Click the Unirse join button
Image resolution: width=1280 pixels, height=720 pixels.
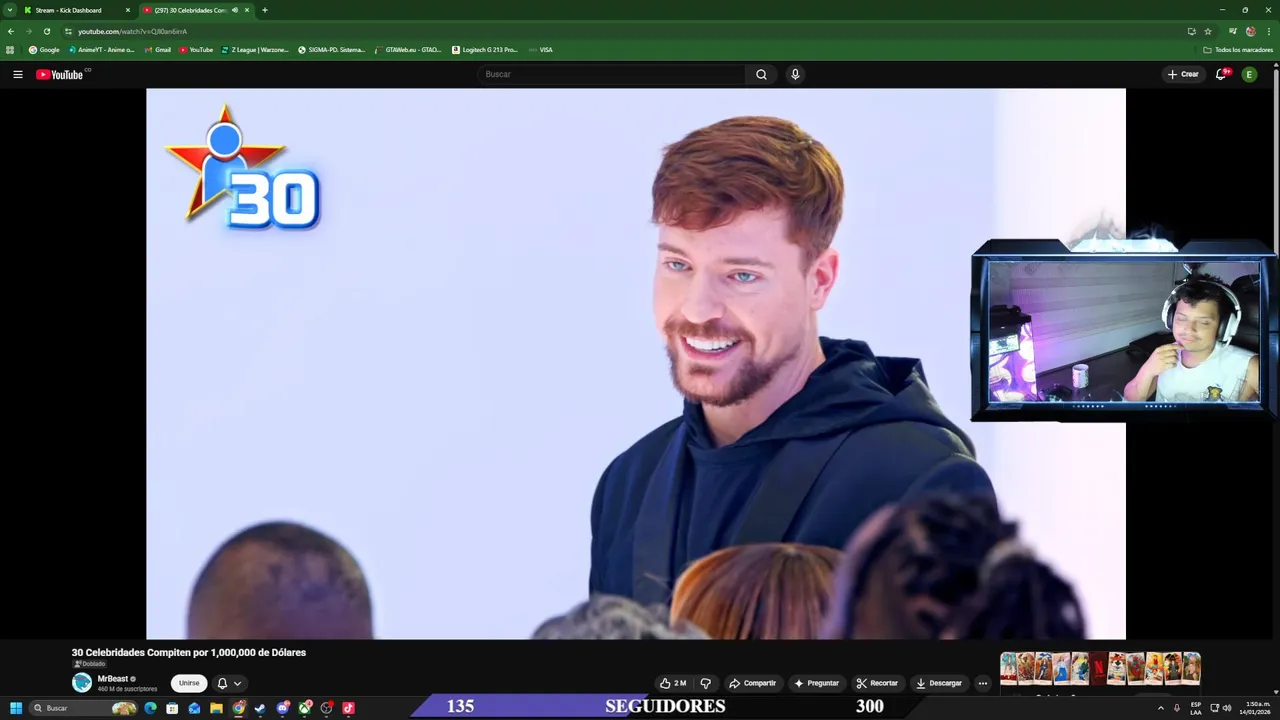point(189,683)
